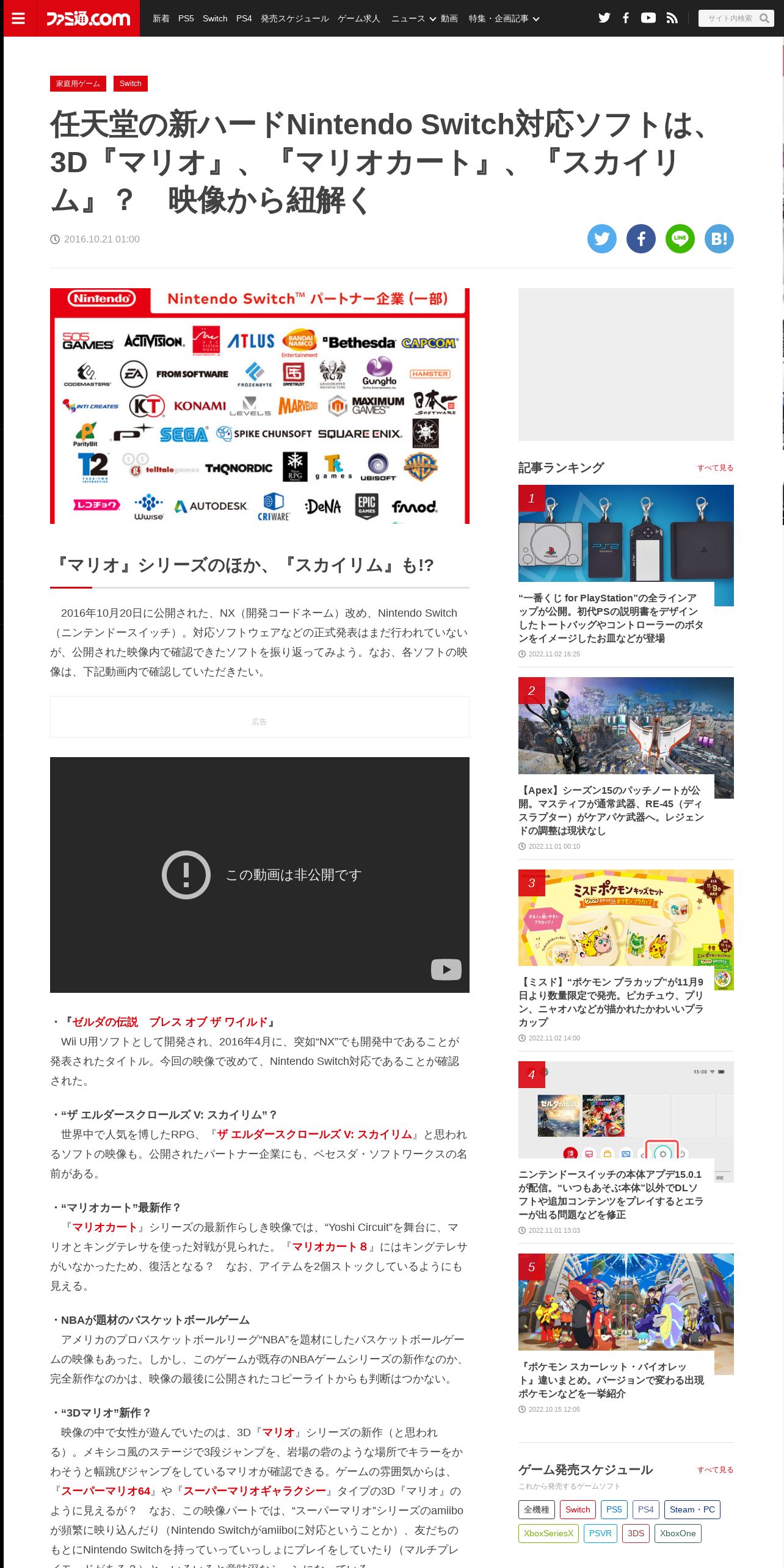Open ザ エルダースクロールズ V: スカイリム link
784x1568 pixels.
314,1134
